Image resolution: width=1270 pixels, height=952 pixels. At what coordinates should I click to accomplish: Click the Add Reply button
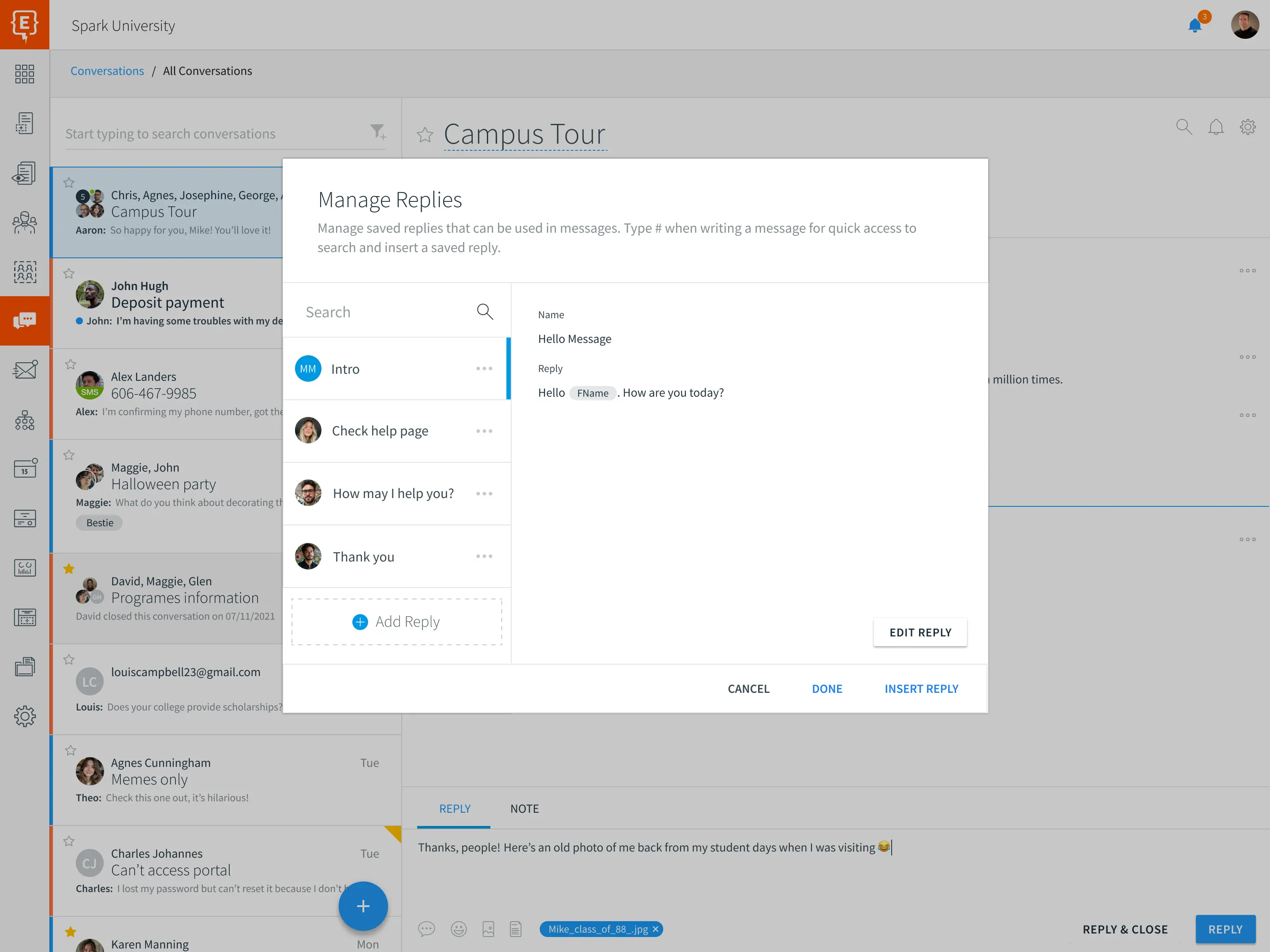coord(397,622)
